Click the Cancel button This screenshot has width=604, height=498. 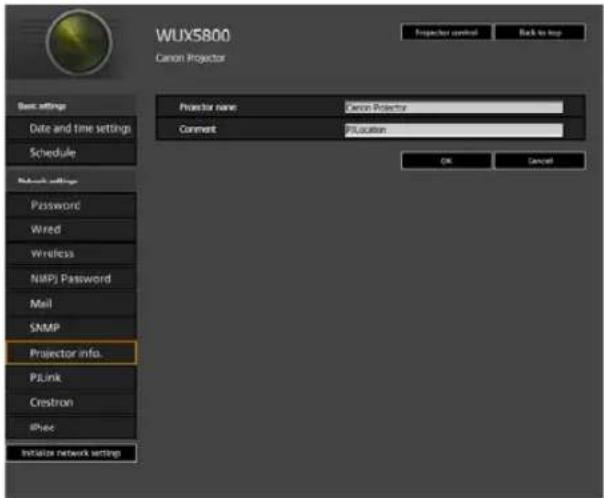click(540, 161)
